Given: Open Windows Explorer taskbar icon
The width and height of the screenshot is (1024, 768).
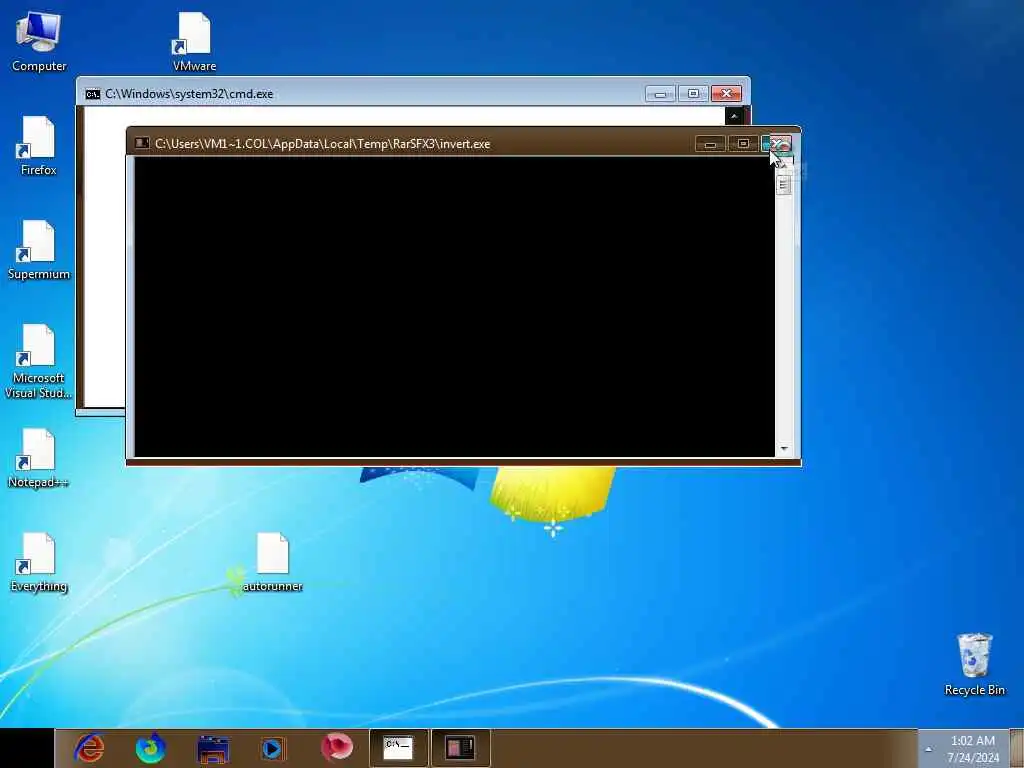Looking at the screenshot, I should point(213,748).
